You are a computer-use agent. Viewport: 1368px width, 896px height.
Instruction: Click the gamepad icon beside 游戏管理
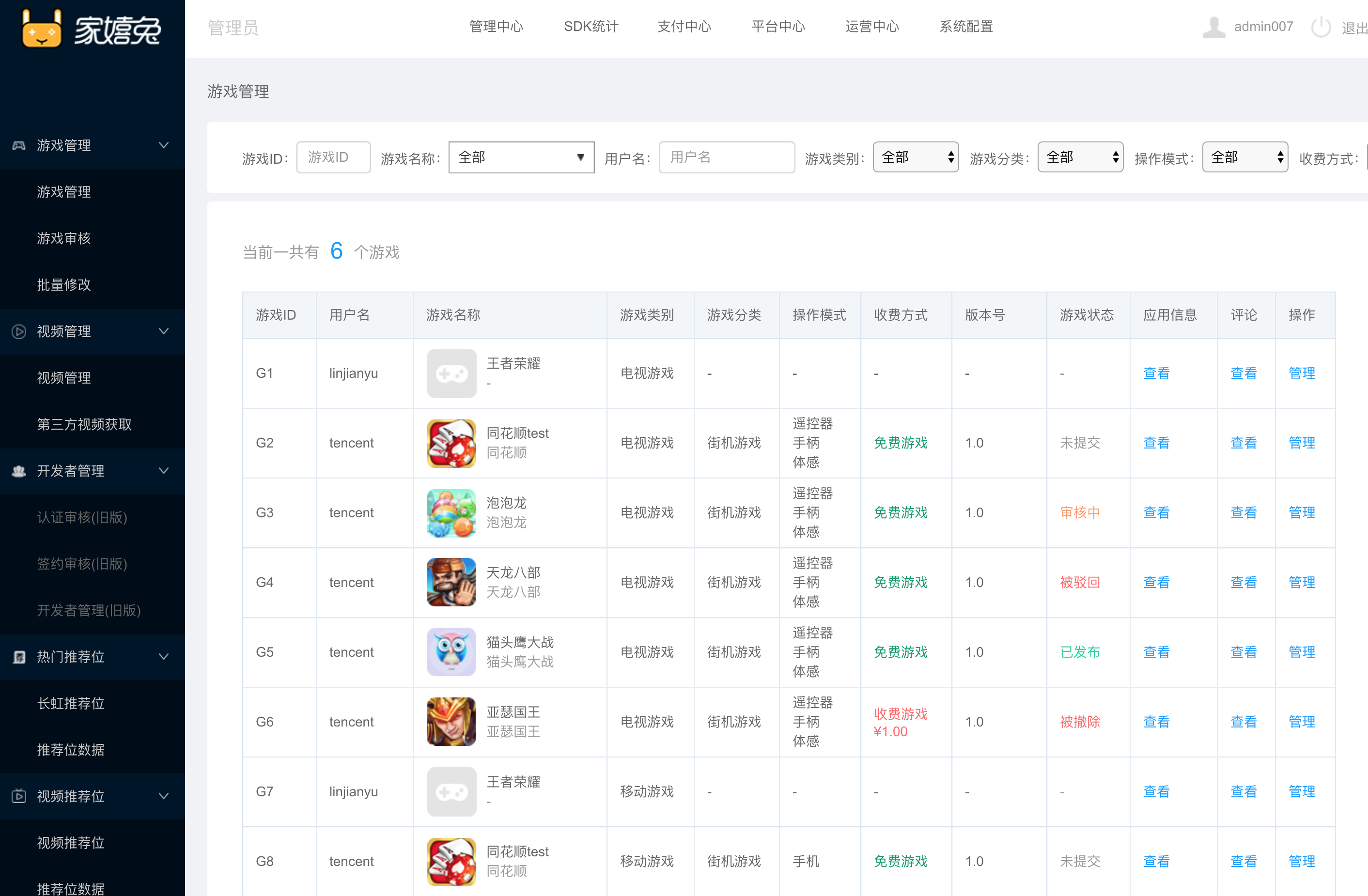[x=19, y=145]
